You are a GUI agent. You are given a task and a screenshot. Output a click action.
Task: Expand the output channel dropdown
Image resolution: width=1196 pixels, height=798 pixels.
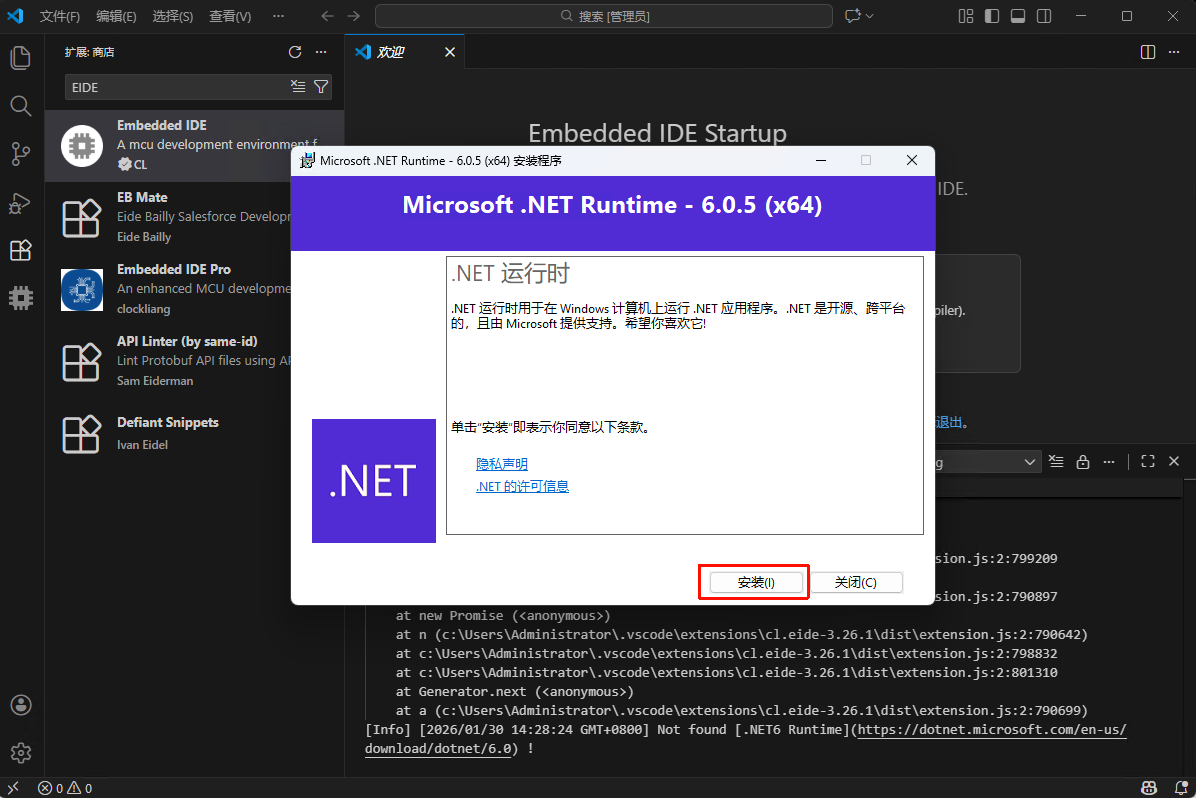click(x=1030, y=461)
